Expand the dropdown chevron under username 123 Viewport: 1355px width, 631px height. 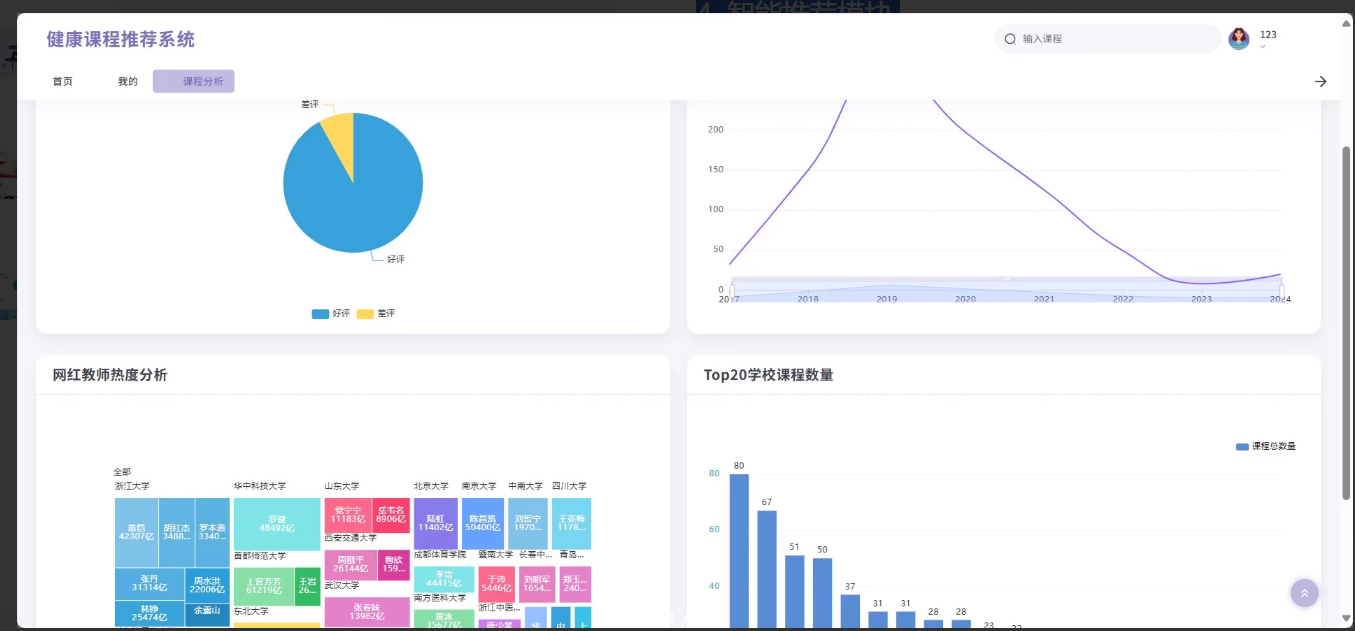point(1263,46)
